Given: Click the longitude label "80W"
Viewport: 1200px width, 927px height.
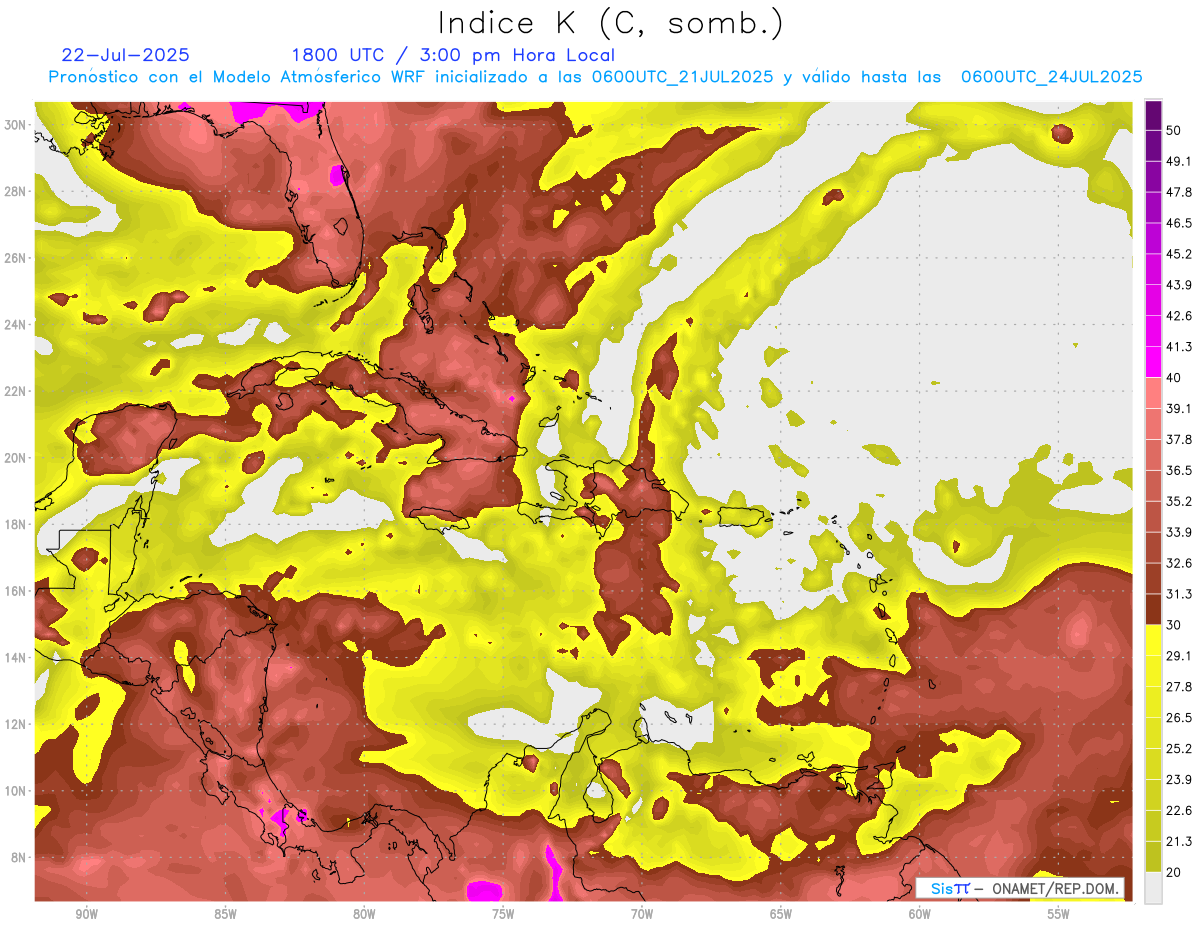Looking at the screenshot, I should click(364, 914).
